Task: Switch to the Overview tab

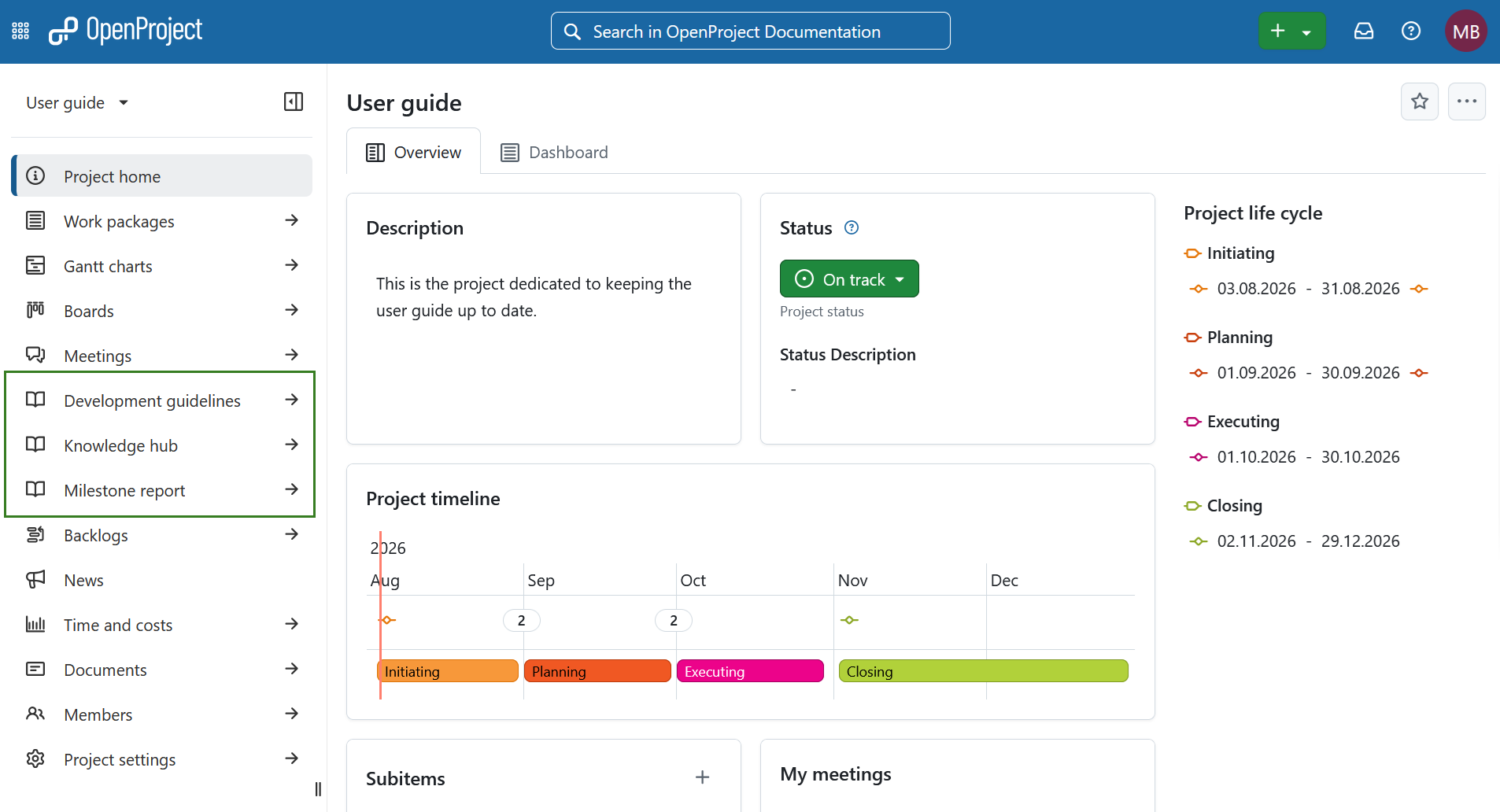Action: tap(414, 152)
